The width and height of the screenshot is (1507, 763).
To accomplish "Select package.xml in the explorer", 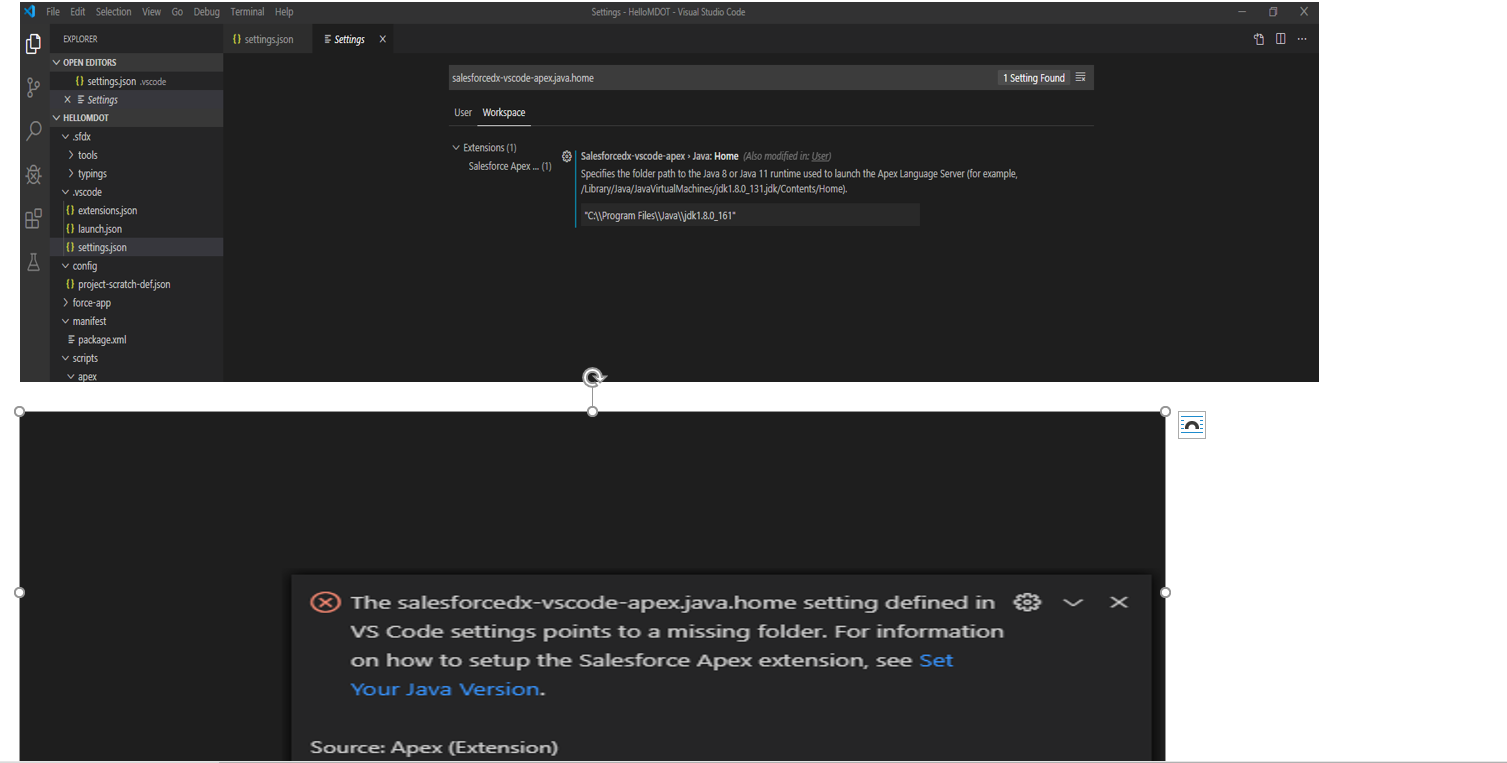I will coord(101,339).
